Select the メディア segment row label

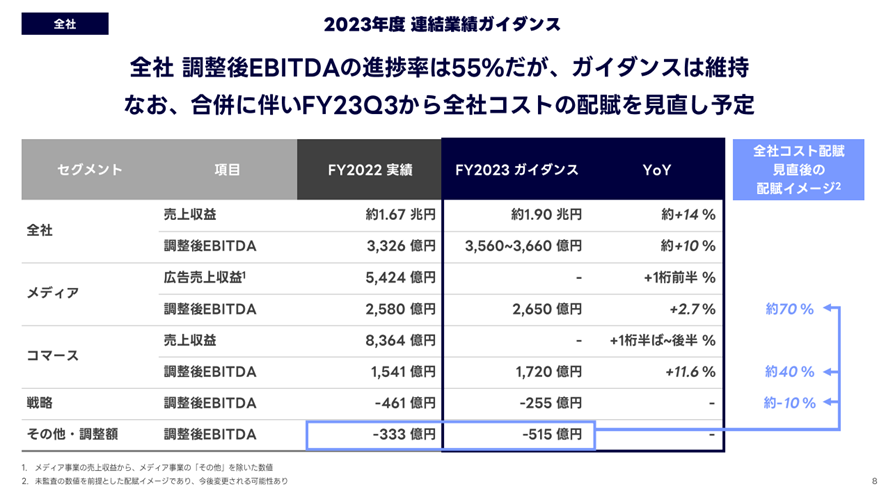[54, 293]
